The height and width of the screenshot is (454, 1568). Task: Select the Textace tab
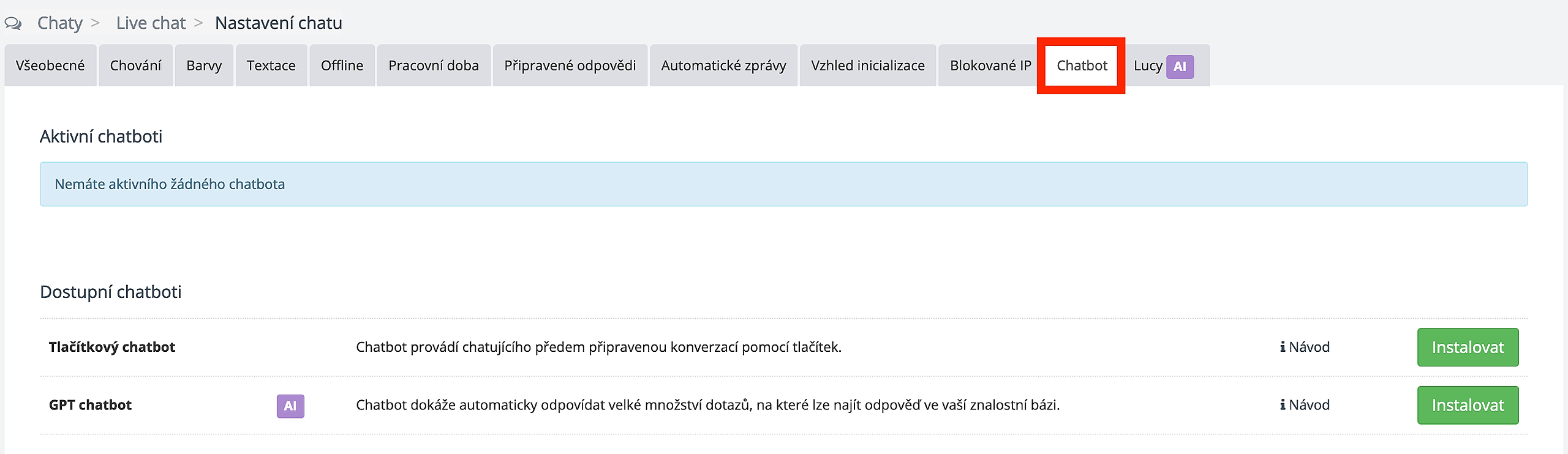point(271,65)
